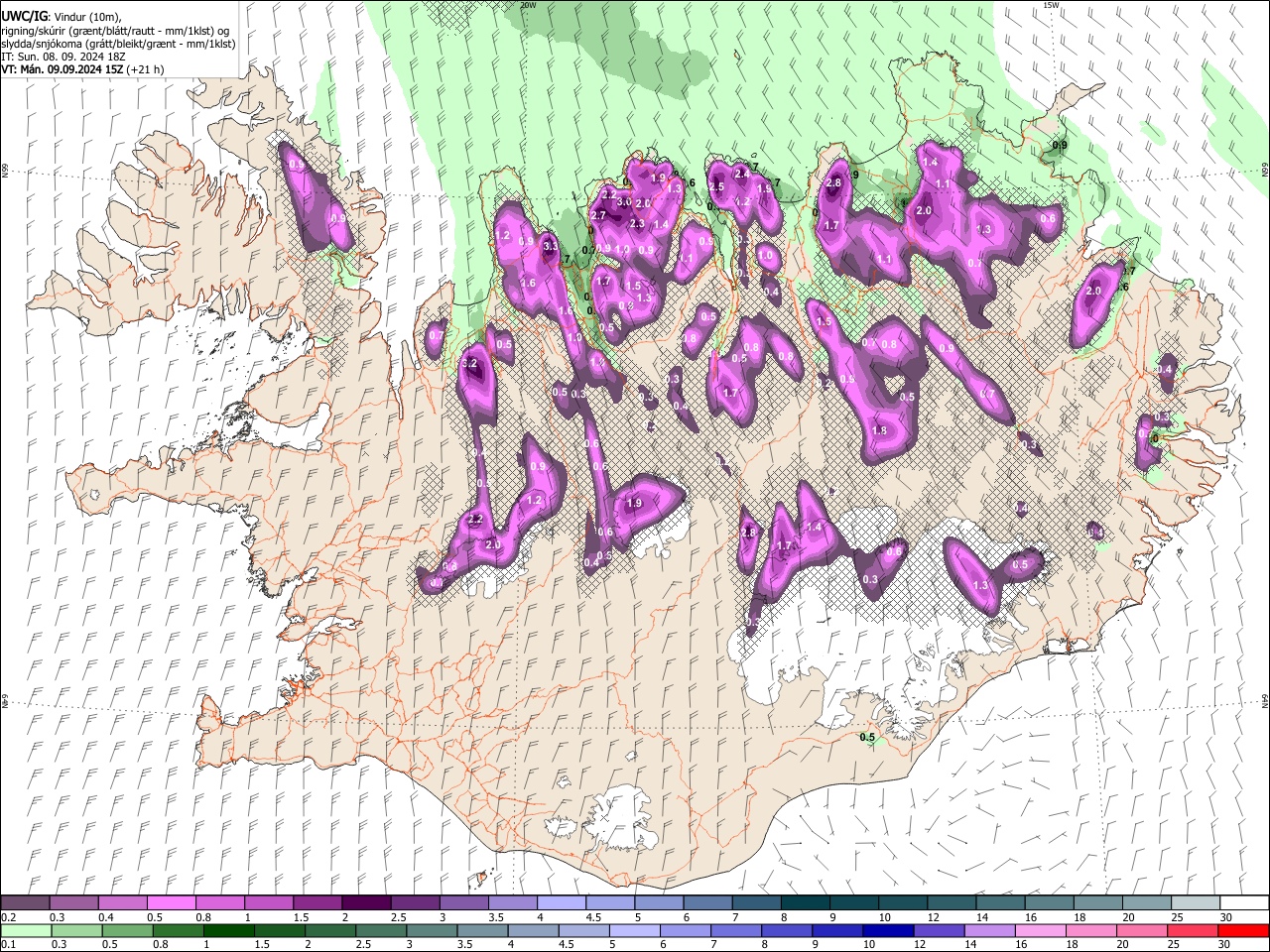Click the 'VT: Mán. 09.09.2024 15Z (+21 h)' line
1270x952 pixels.
82,69
